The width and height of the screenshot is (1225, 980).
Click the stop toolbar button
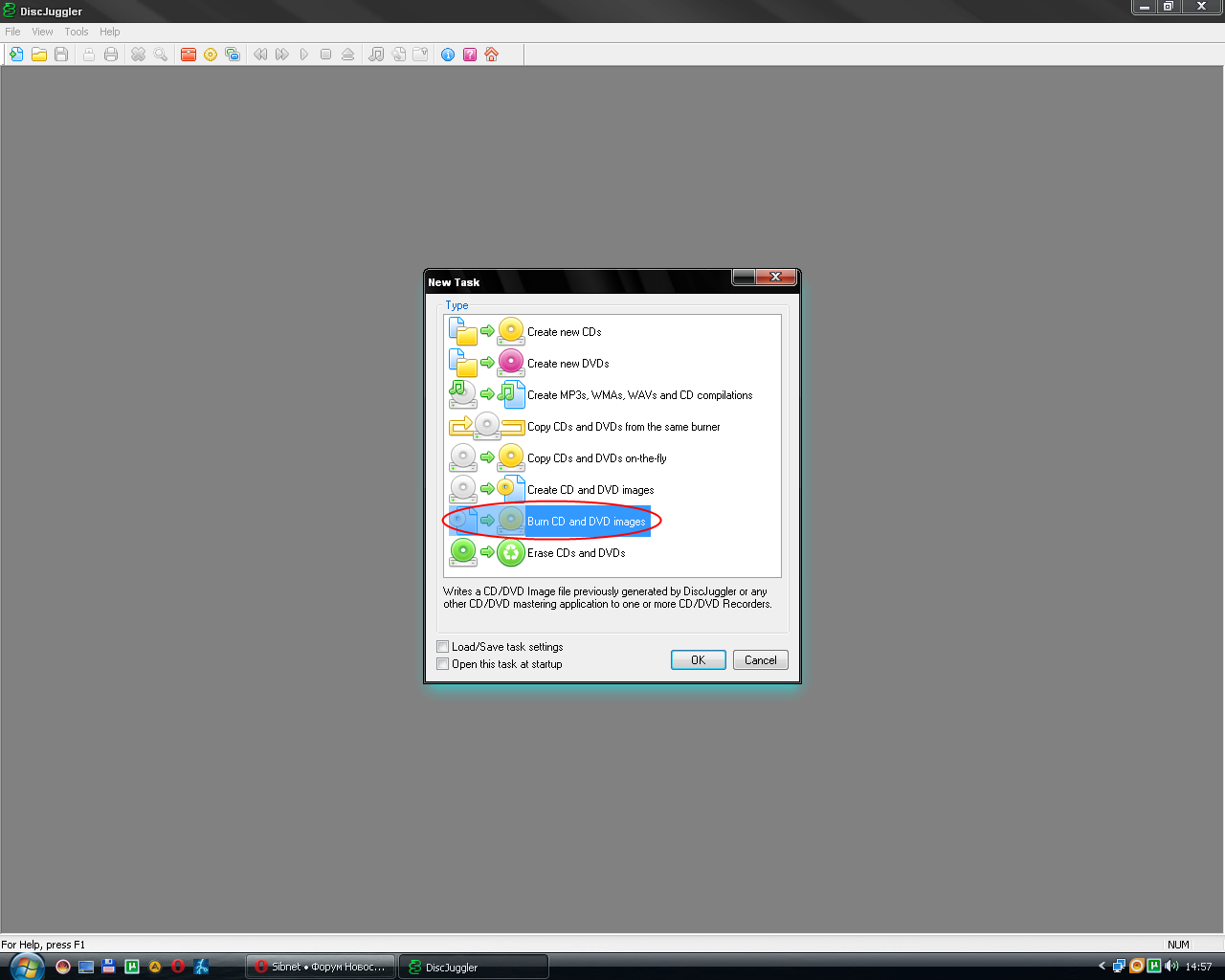(326, 55)
